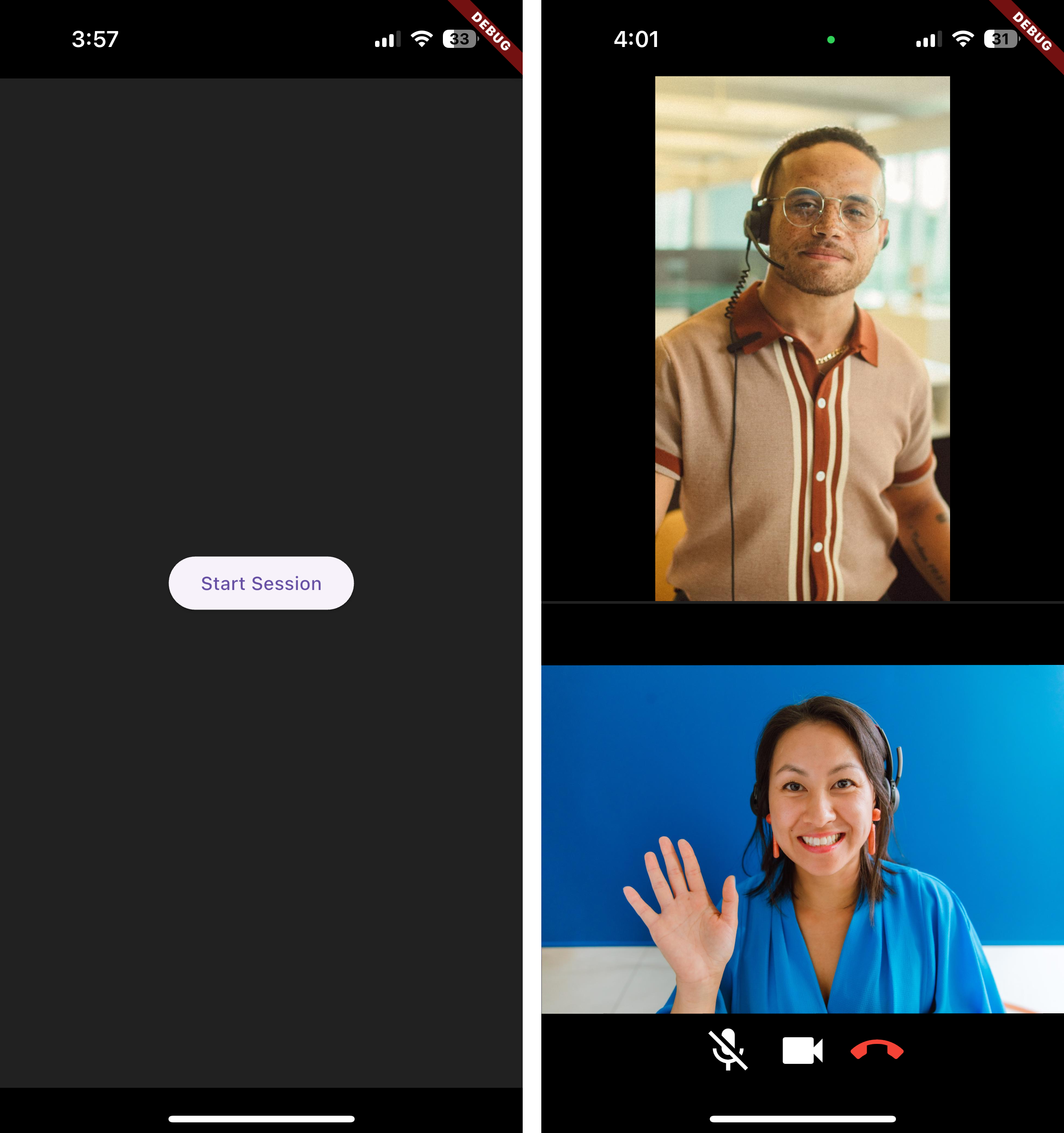This screenshot has width=1064, height=1133.
Task: Tap the man with headset video
Action: (802, 339)
